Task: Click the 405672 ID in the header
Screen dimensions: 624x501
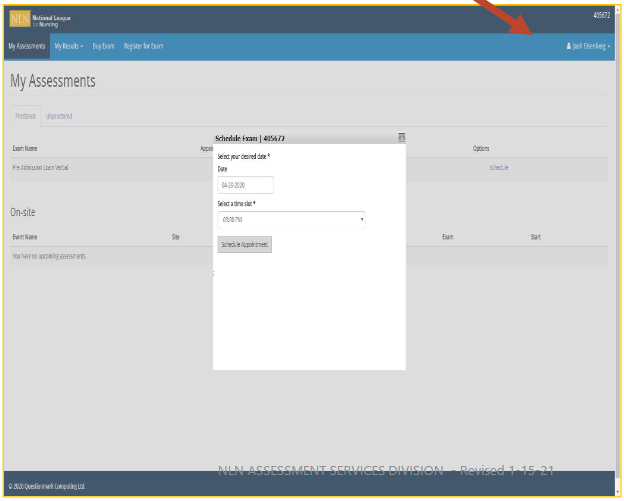Action: (x=601, y=15)
